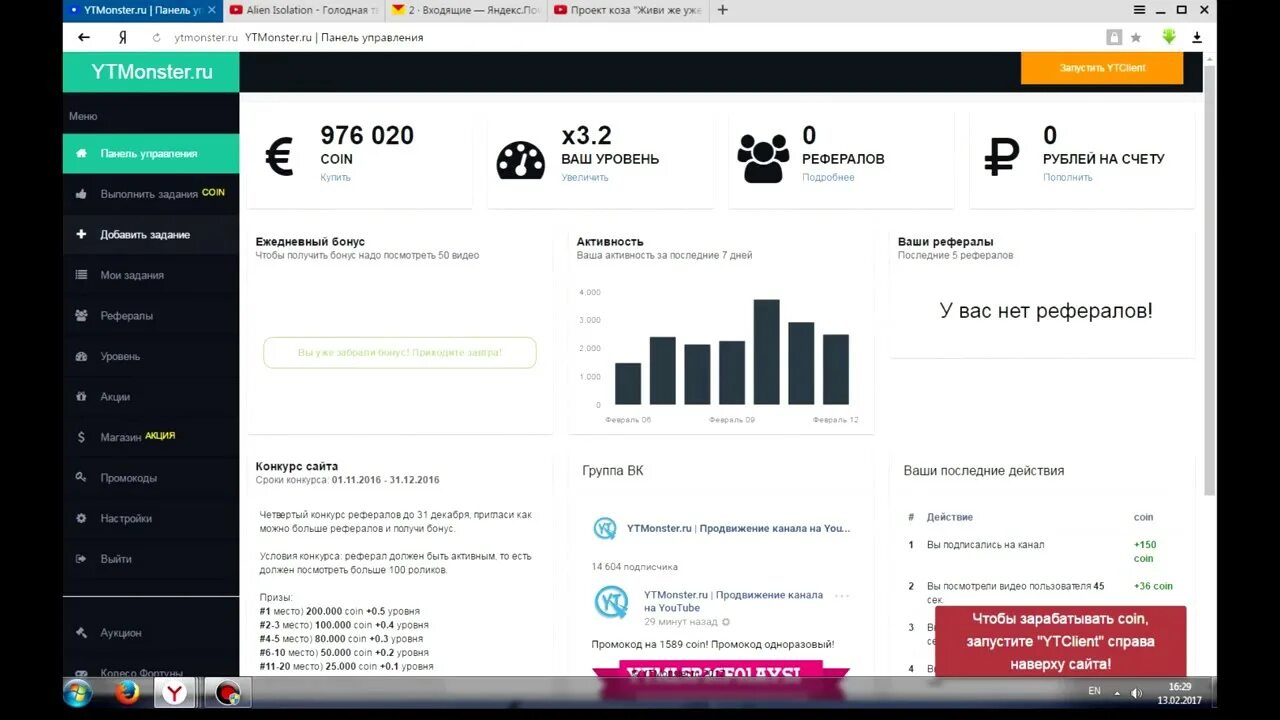The width and height of the screenshot is (1280, 720).
Task: Click the thumbs-up icon for Выполнить задания
Action: point(81,194)
